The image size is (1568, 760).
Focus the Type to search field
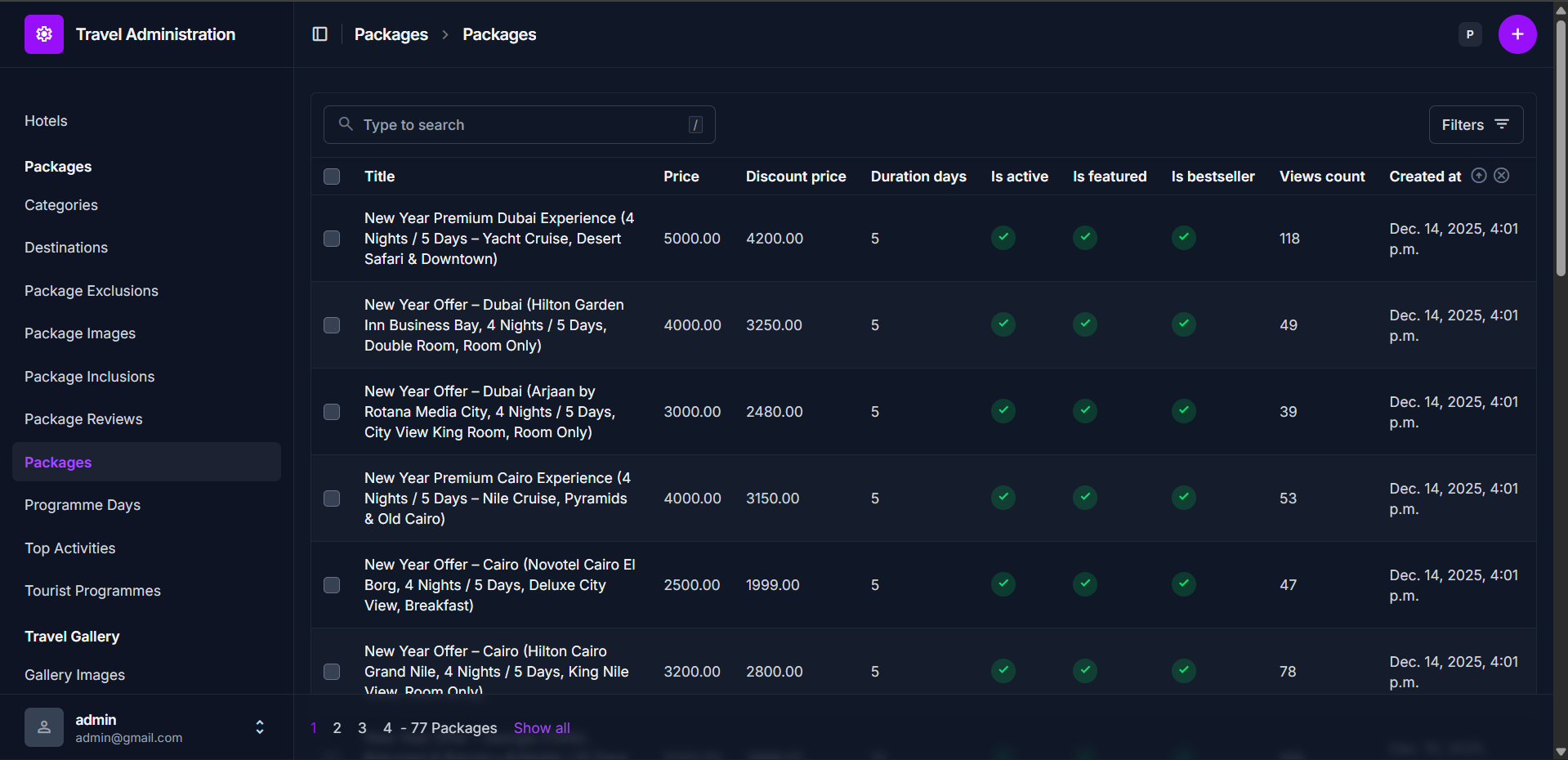tap(523, 125)
